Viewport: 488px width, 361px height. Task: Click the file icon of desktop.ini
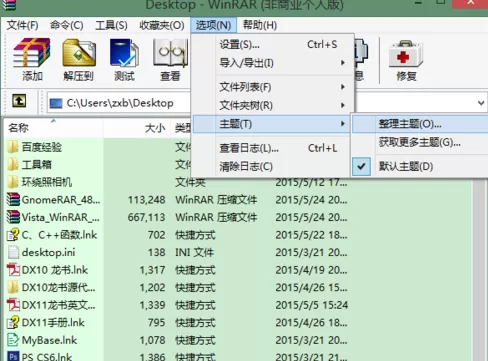[x=13, y=252]
